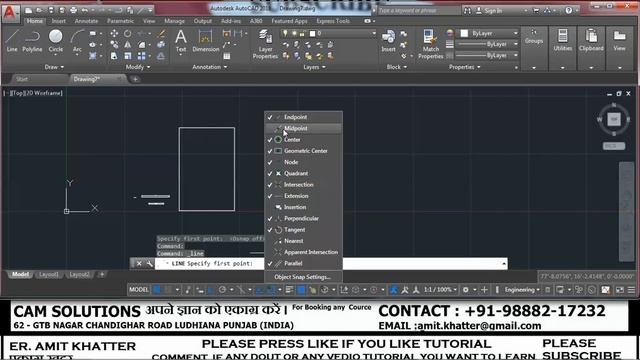Select the Mirror tool in Modify panel
Viewport: 640px width, 360px height.
[128, 44]
